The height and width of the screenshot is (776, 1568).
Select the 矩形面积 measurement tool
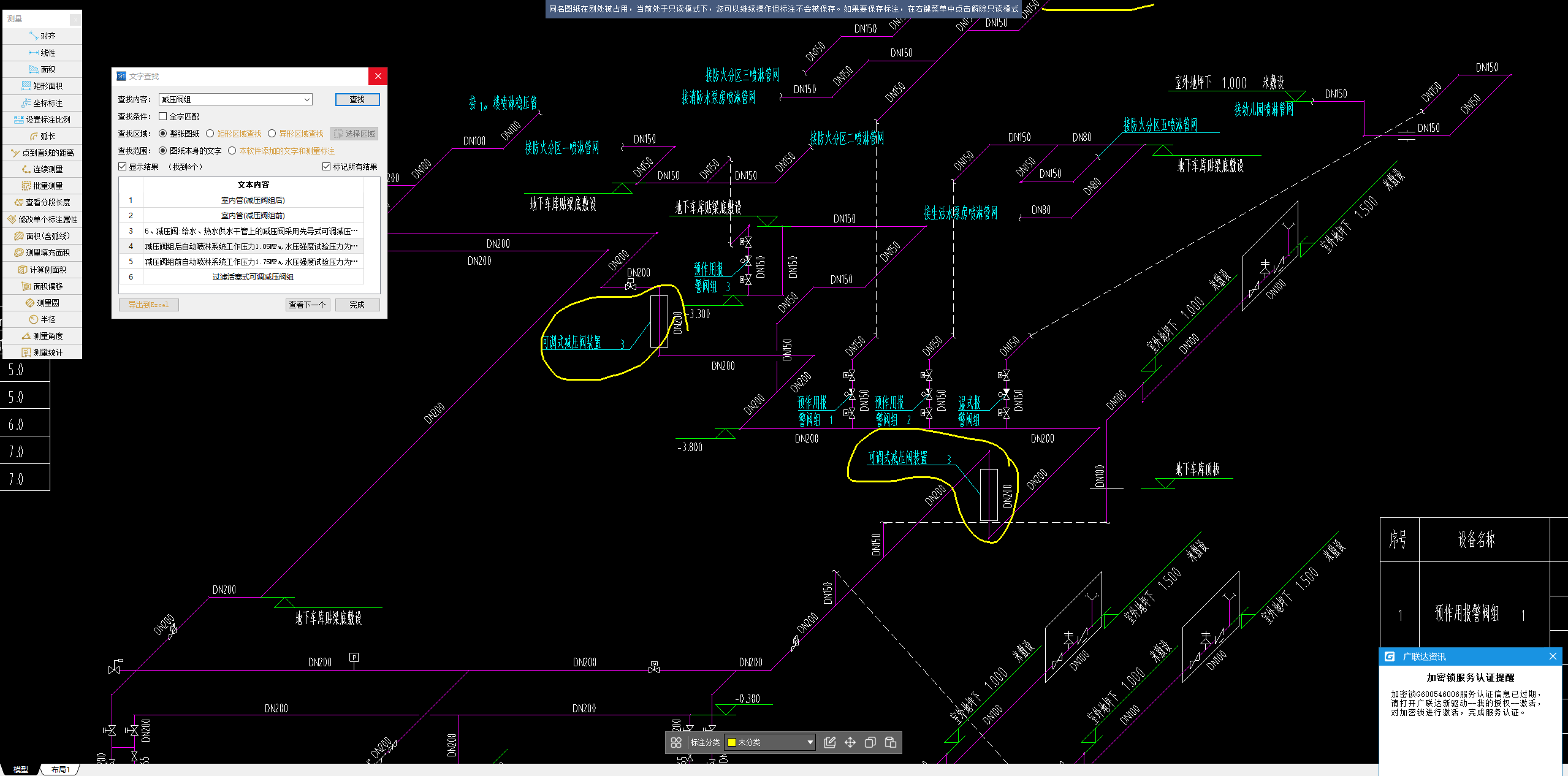click(x=42, y=86)
